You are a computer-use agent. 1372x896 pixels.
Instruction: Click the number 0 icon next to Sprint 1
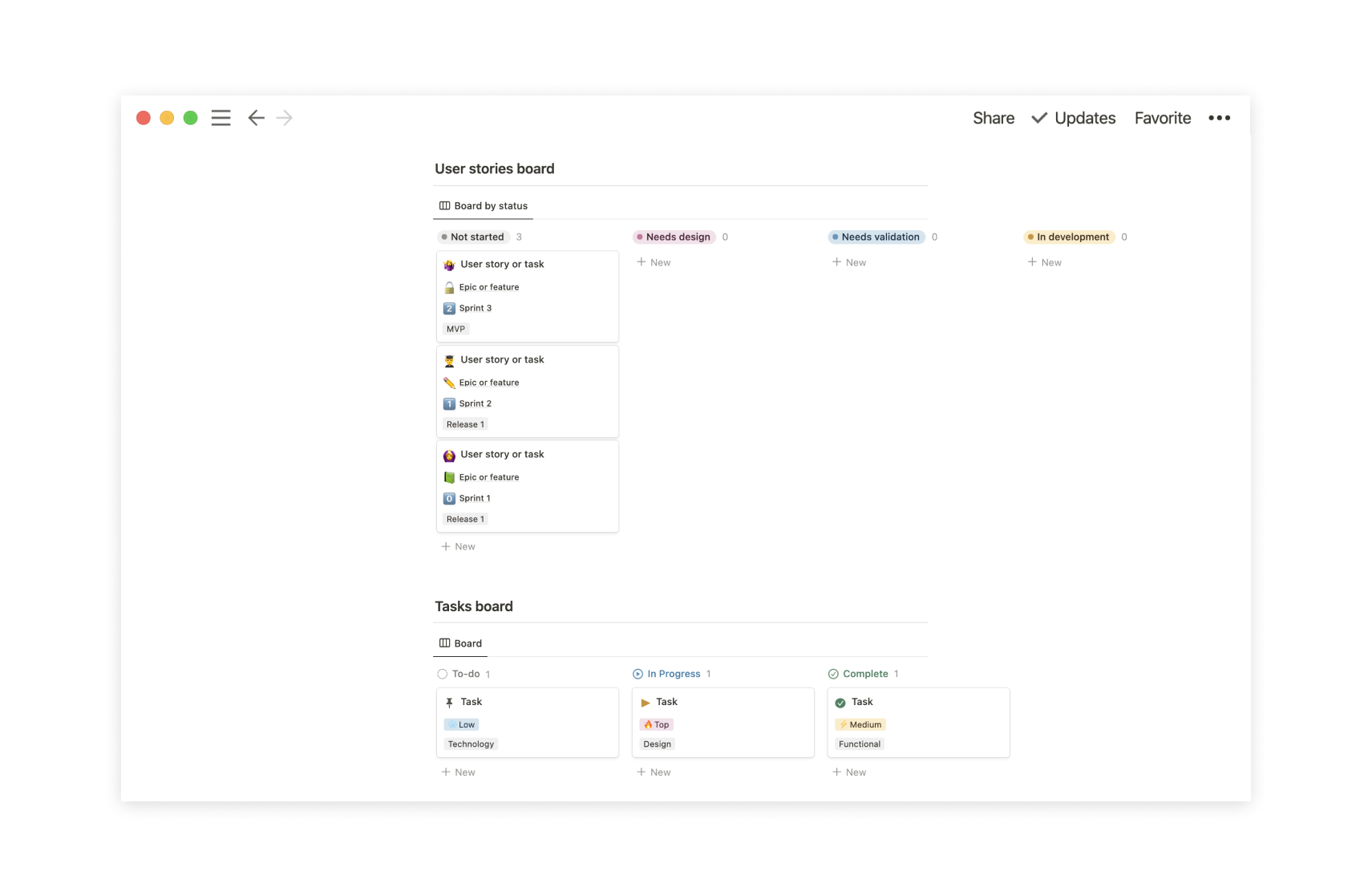(449, 498)
